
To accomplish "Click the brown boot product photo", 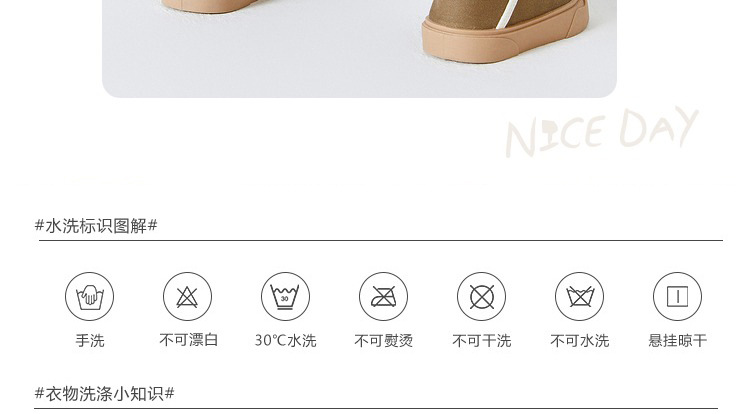I will [359, 48].
